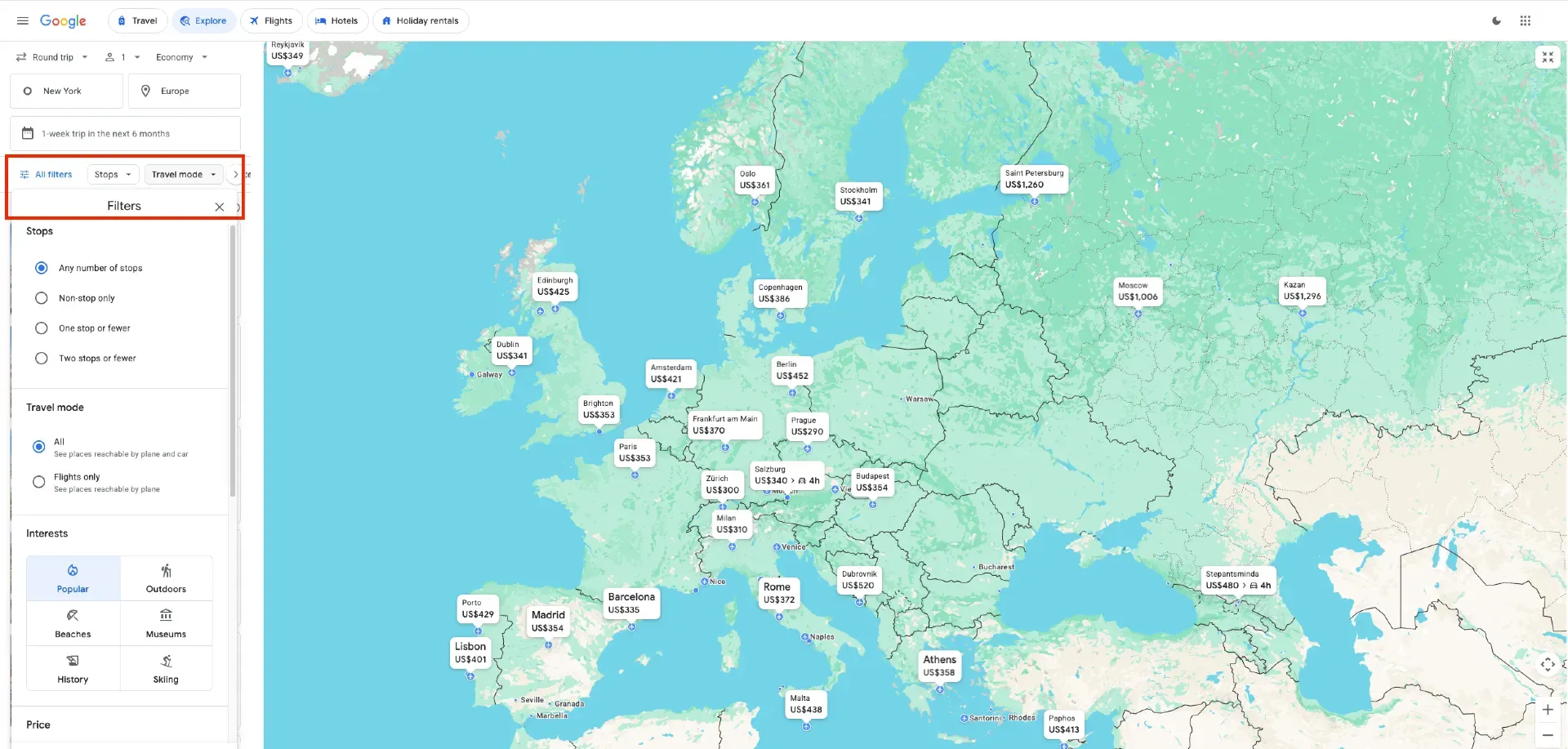This screenshot has height=749, width=1568.
Task: Select the History interest filter
Action: point(73,668)
